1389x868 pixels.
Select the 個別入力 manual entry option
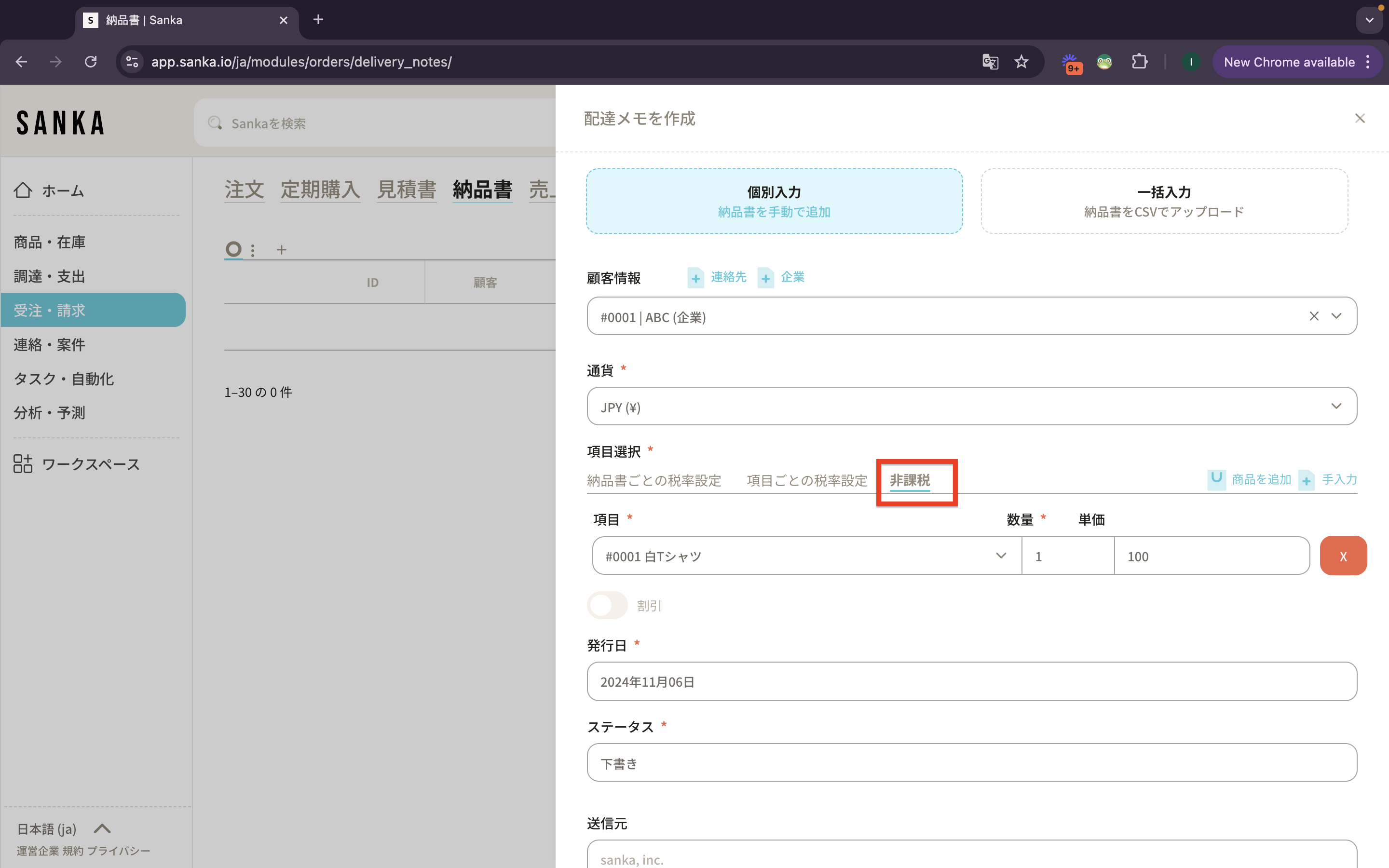coord(774,201)
